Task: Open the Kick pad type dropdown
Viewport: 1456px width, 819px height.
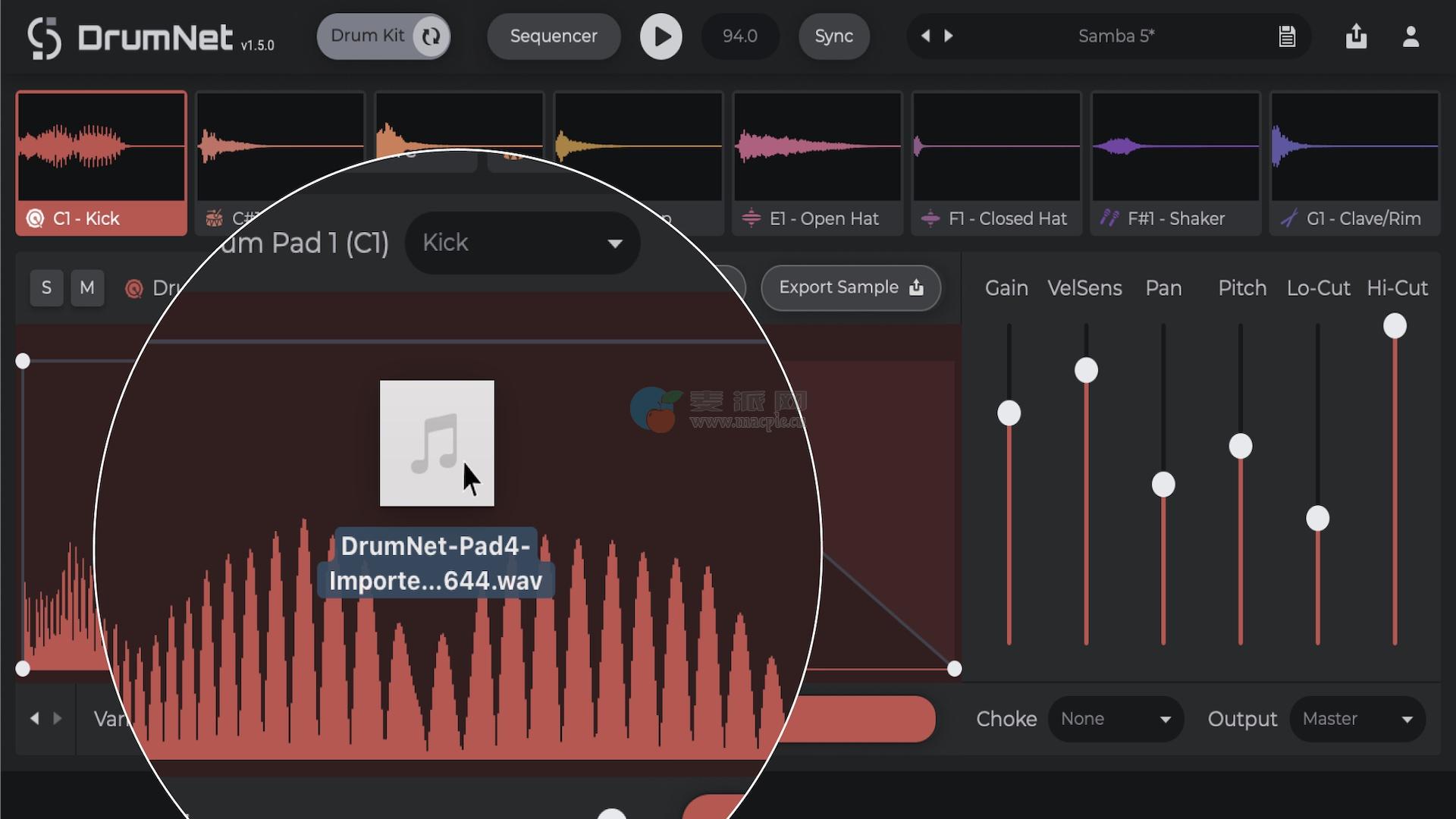Action: click(x=522, y=243)
